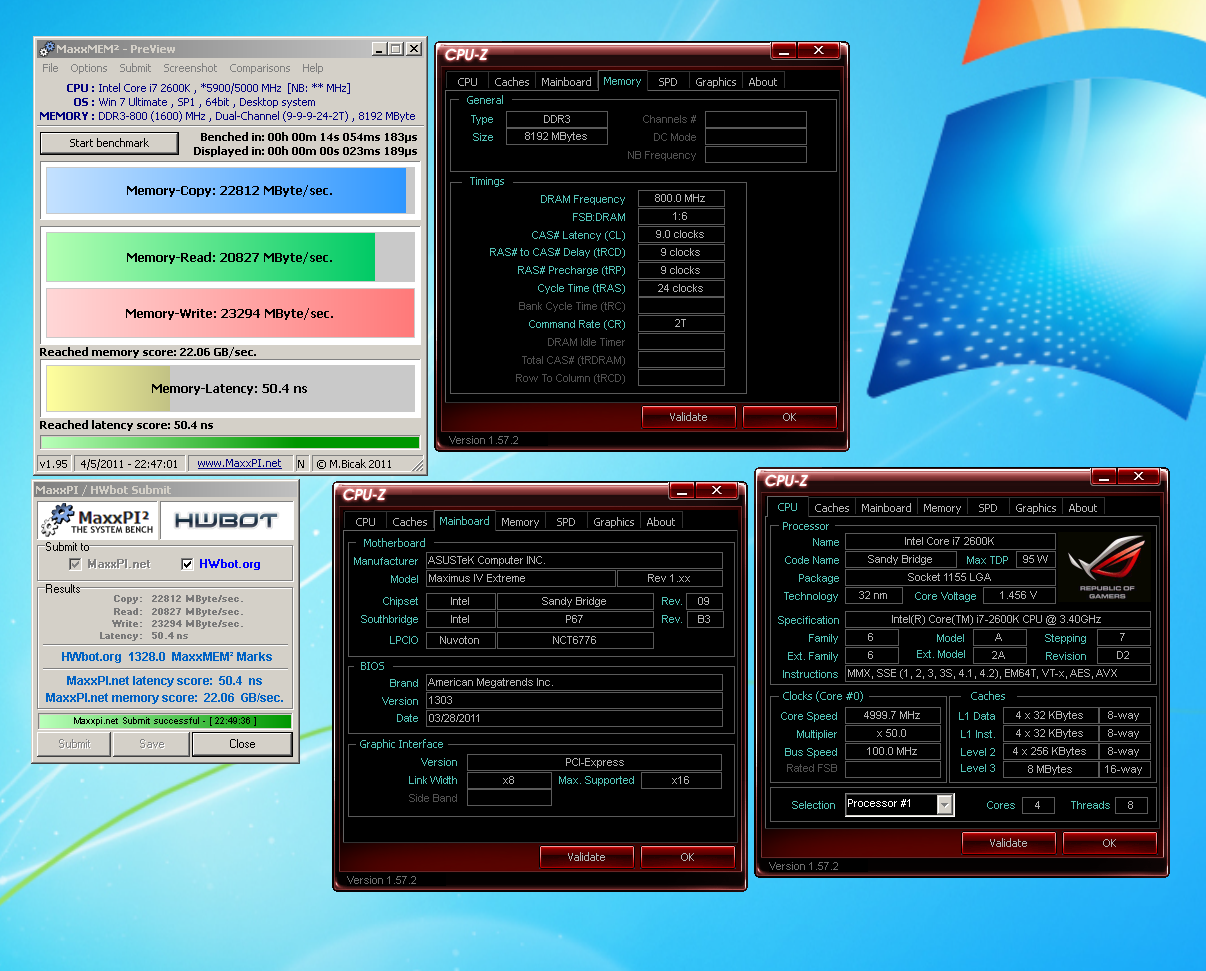
Task: Switch to Mainboard tab in Memory window
Action: click(566, 82)
